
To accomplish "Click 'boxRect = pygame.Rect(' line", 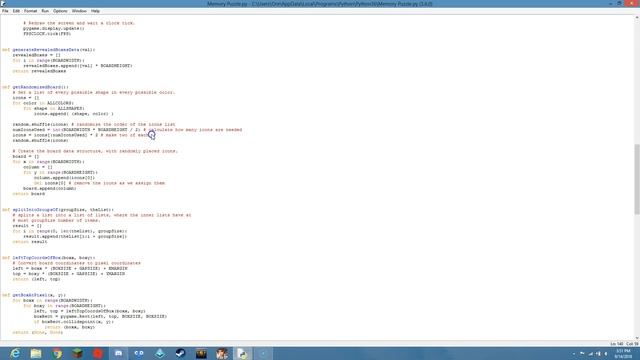I will (x=100, y=316).
